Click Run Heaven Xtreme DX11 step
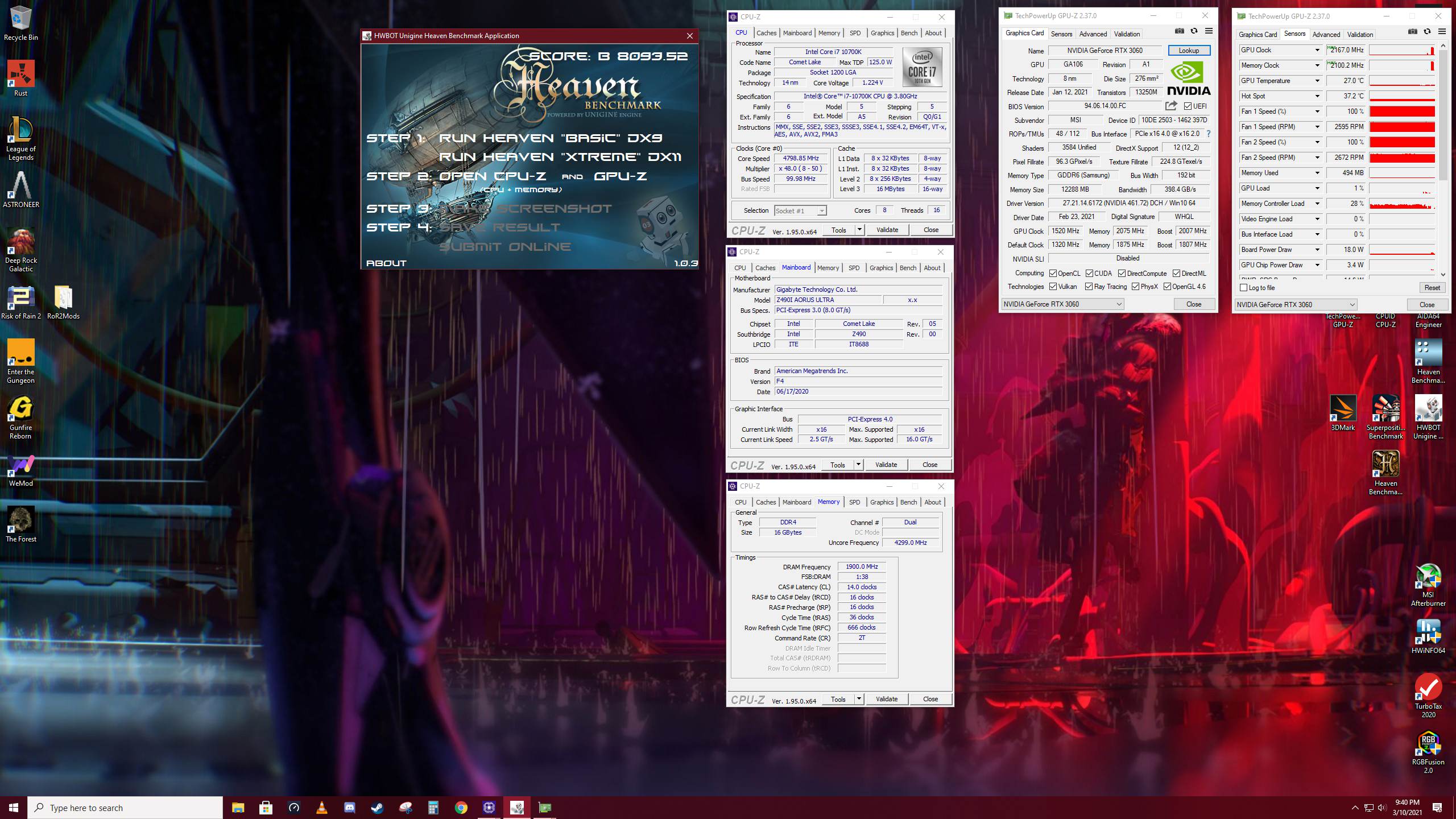Image resolution: width=1456 pixels, height=819 pixels. (560, 157)
